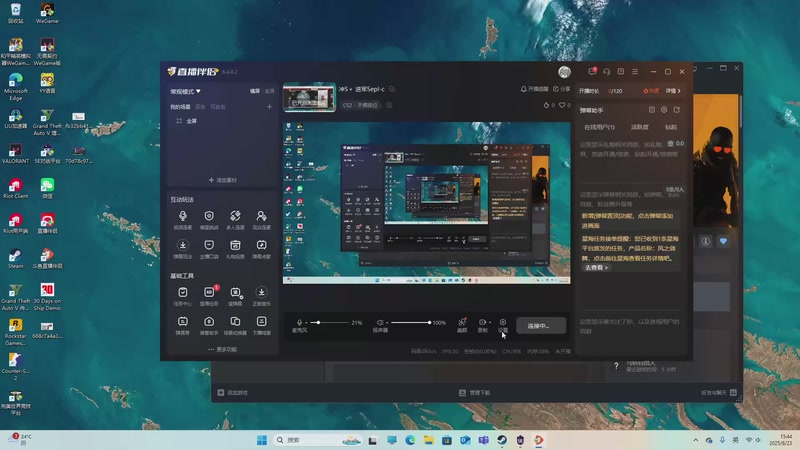800x450 pixels.
Task: Open the 下播传影 icon
Action: pos(261,321)
